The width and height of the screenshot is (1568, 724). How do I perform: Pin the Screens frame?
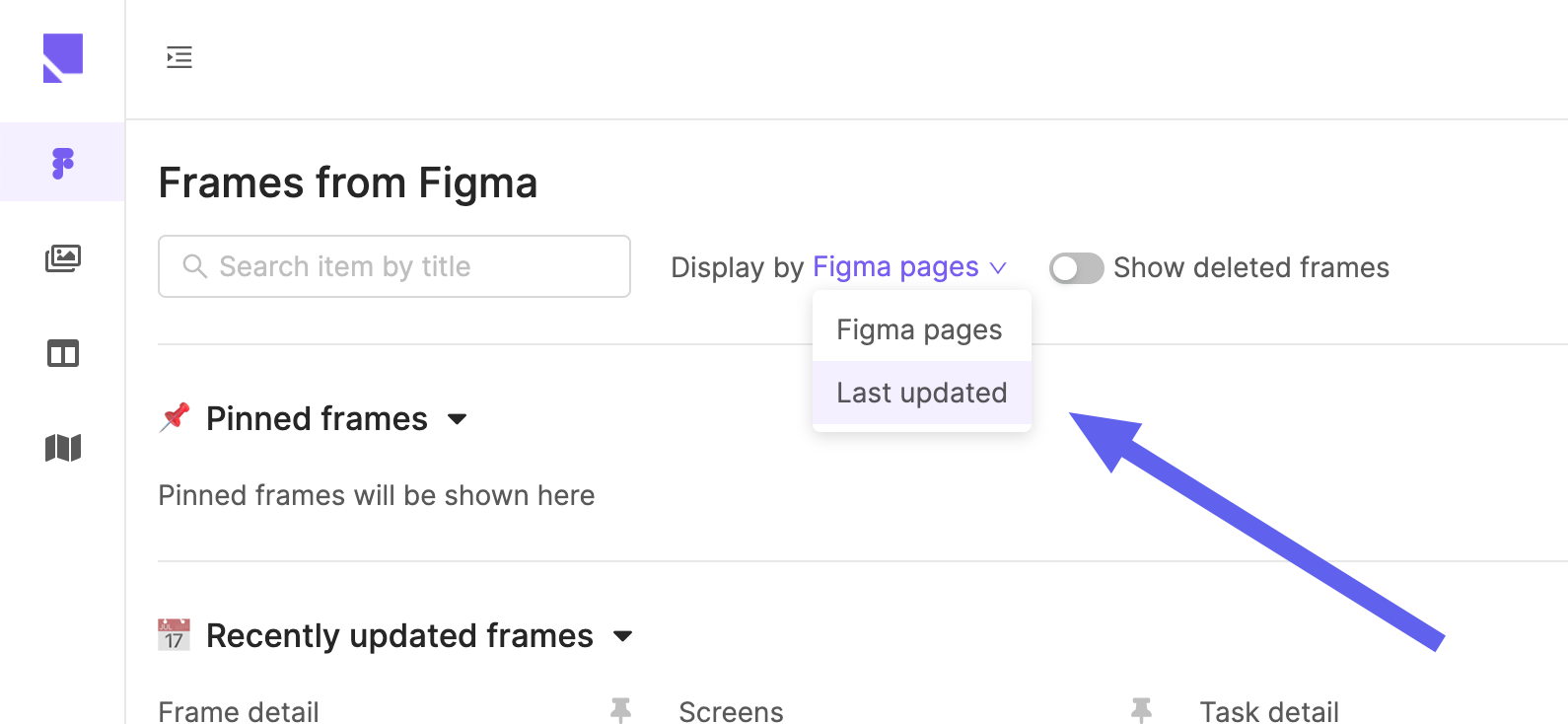click(1141, 710)
